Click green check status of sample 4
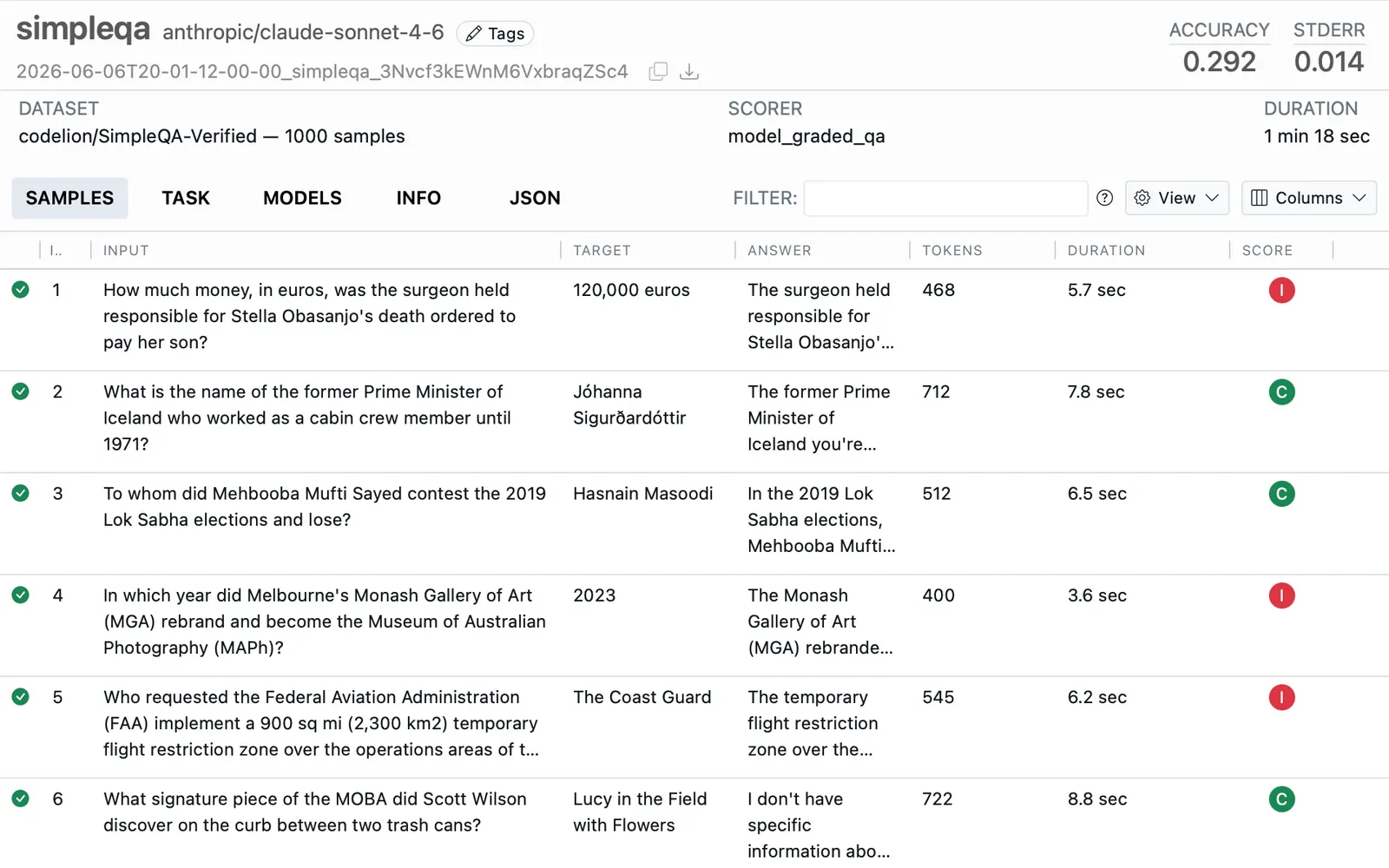 (21, 595)
